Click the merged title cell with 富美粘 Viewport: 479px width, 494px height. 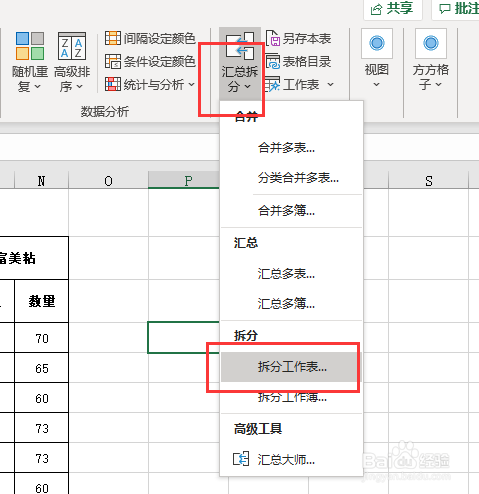[x=34, y=258]
